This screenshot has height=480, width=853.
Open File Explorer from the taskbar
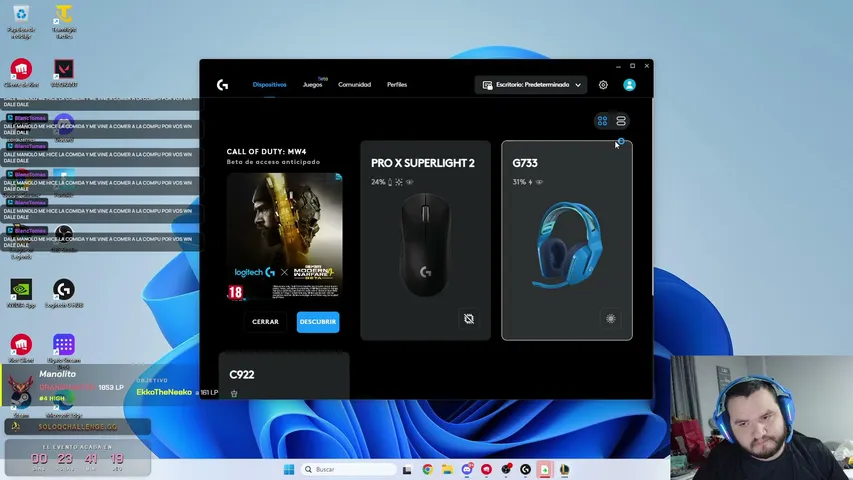(447, 469)
